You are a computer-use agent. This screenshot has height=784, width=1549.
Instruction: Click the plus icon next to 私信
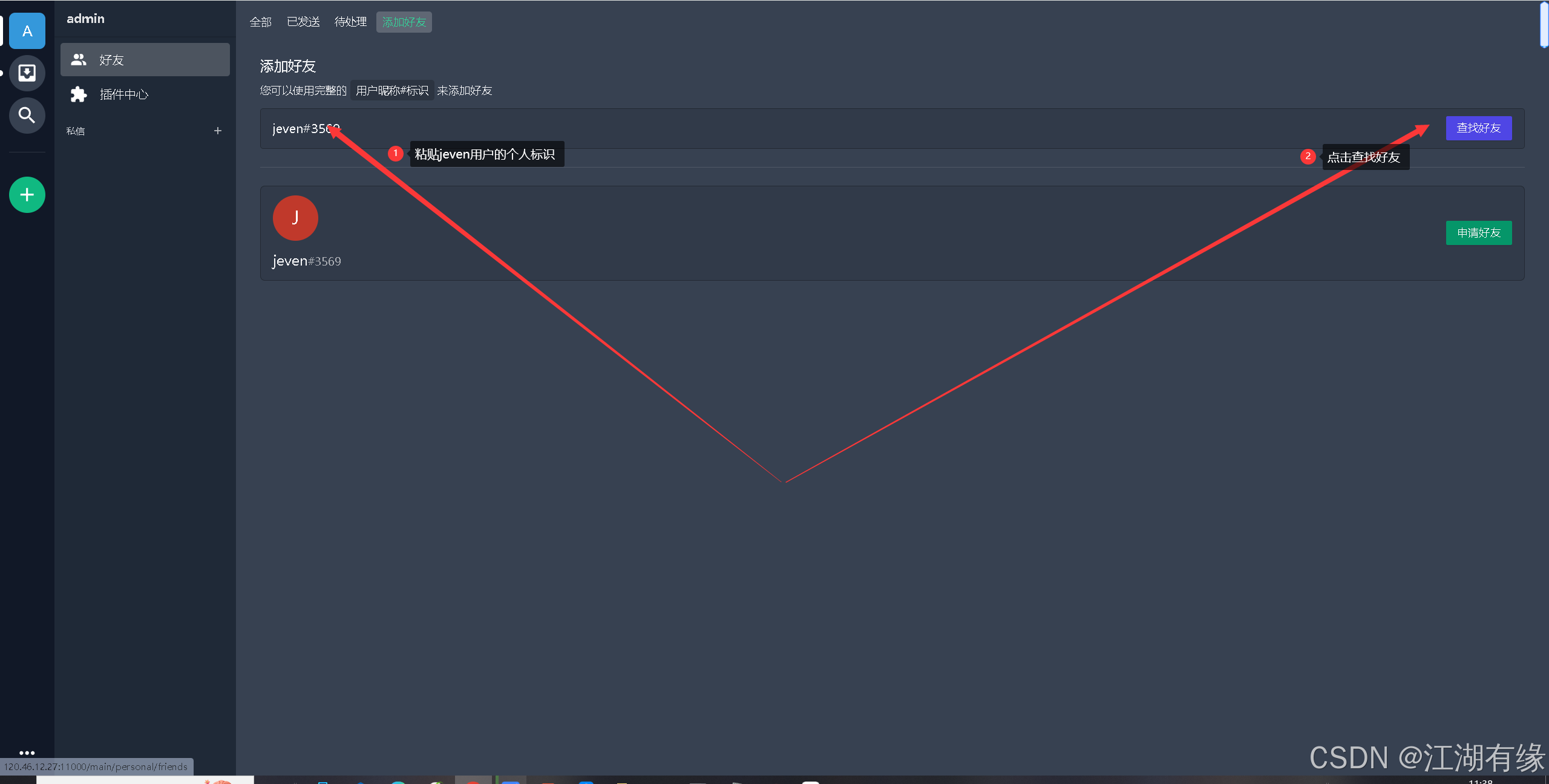(218, 131)
